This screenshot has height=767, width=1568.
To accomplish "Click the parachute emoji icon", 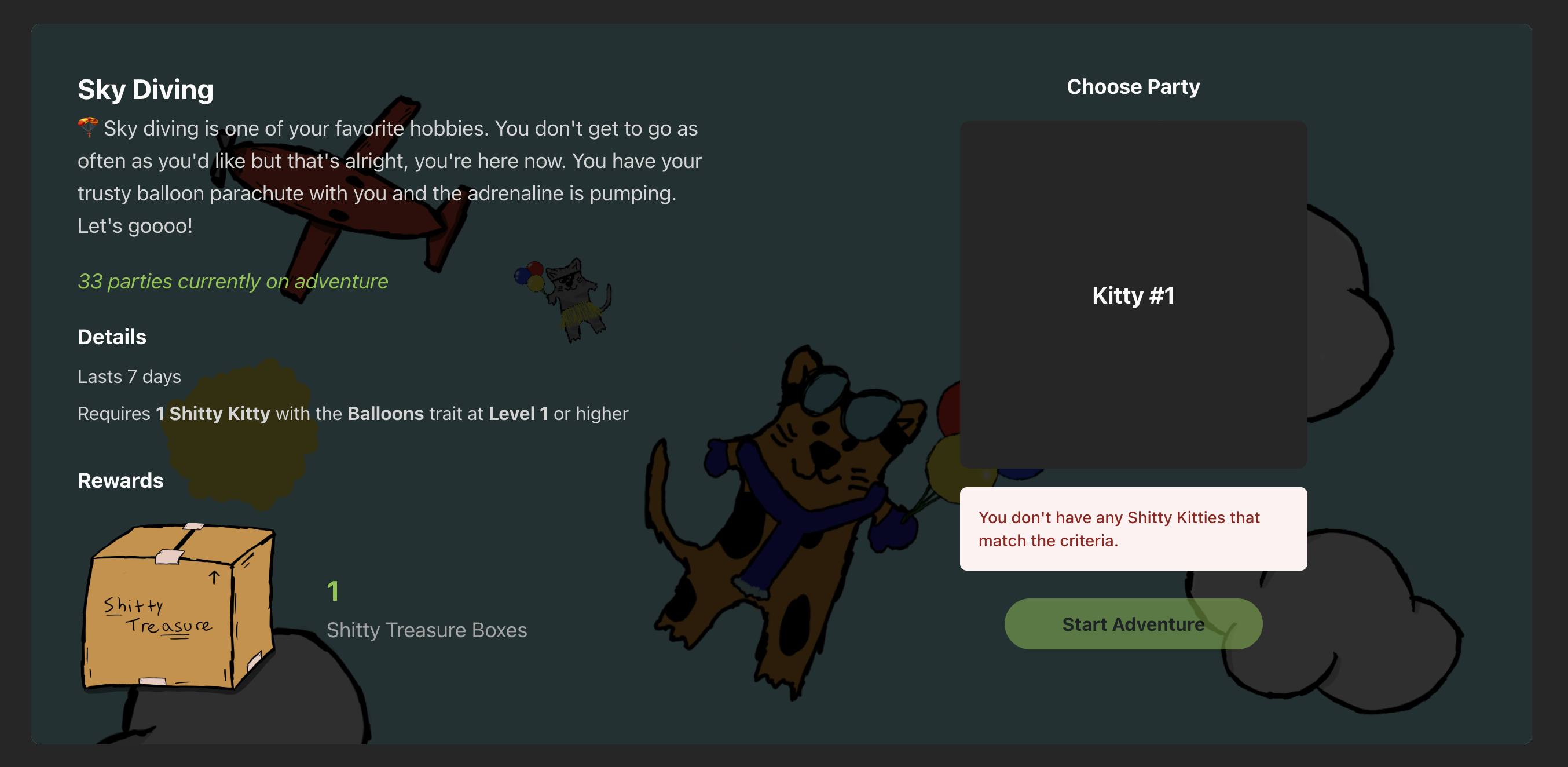I will (87, 127).
